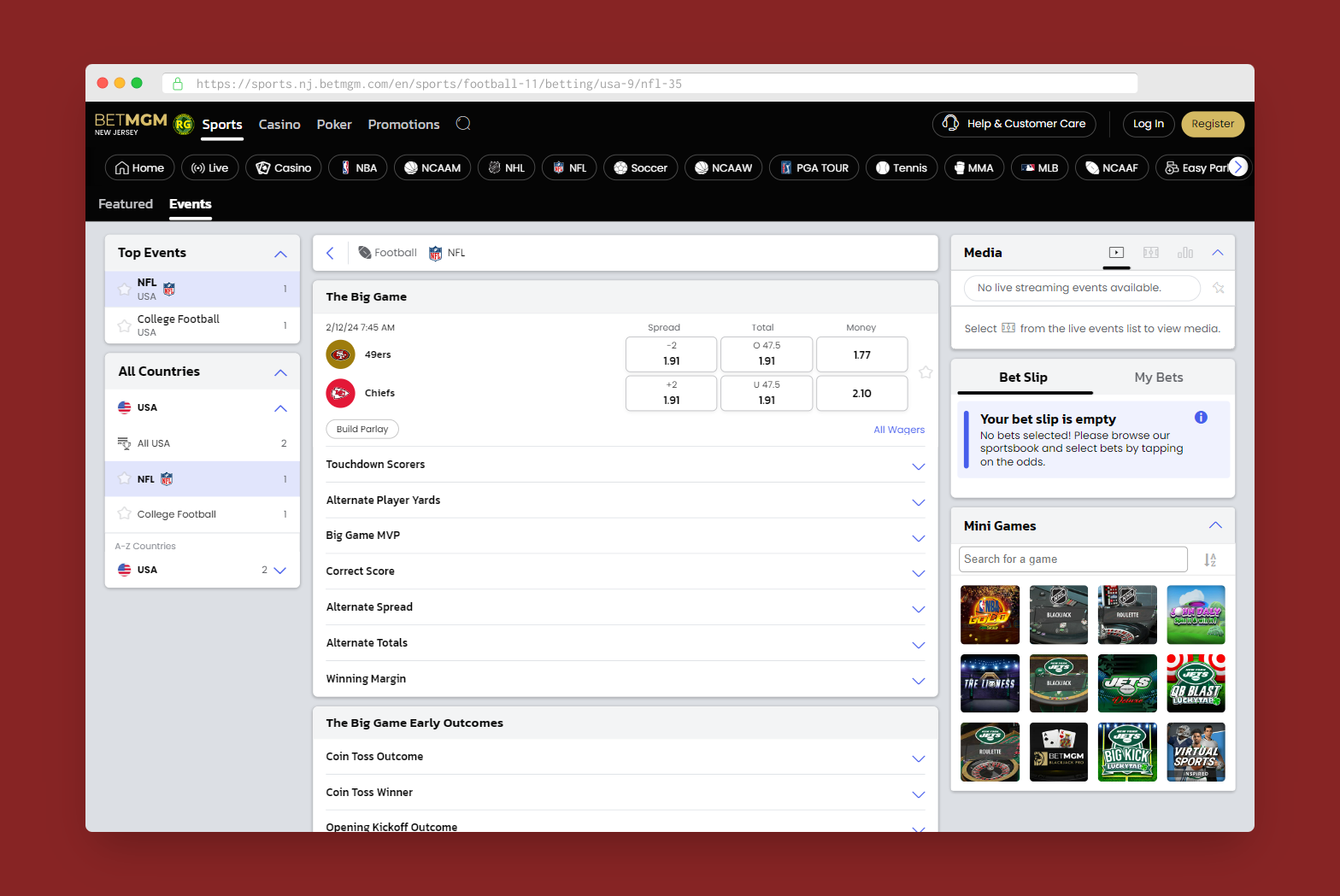This screenshot has height=896, width=1340.
Task: Pick Chiefs moneyline 2.10
Action: tap(861, 393)
